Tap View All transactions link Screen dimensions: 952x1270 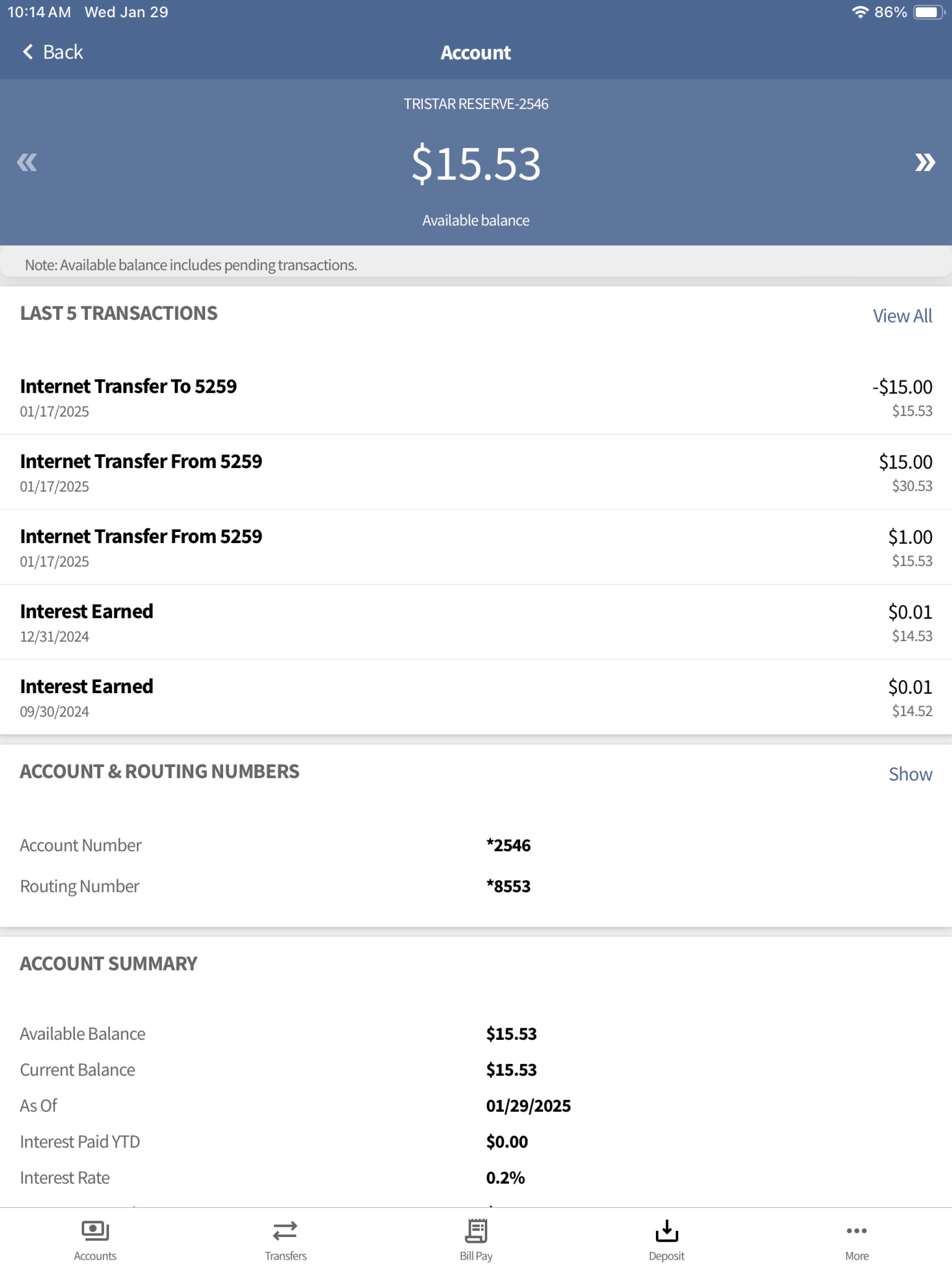[902, 316]
